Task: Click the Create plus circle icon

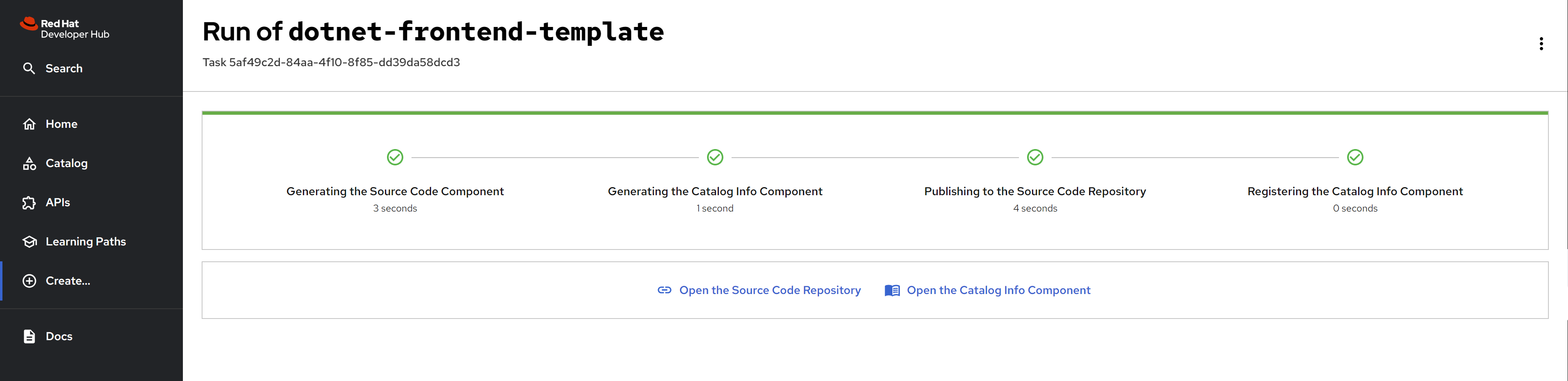Action: (29, 281)
